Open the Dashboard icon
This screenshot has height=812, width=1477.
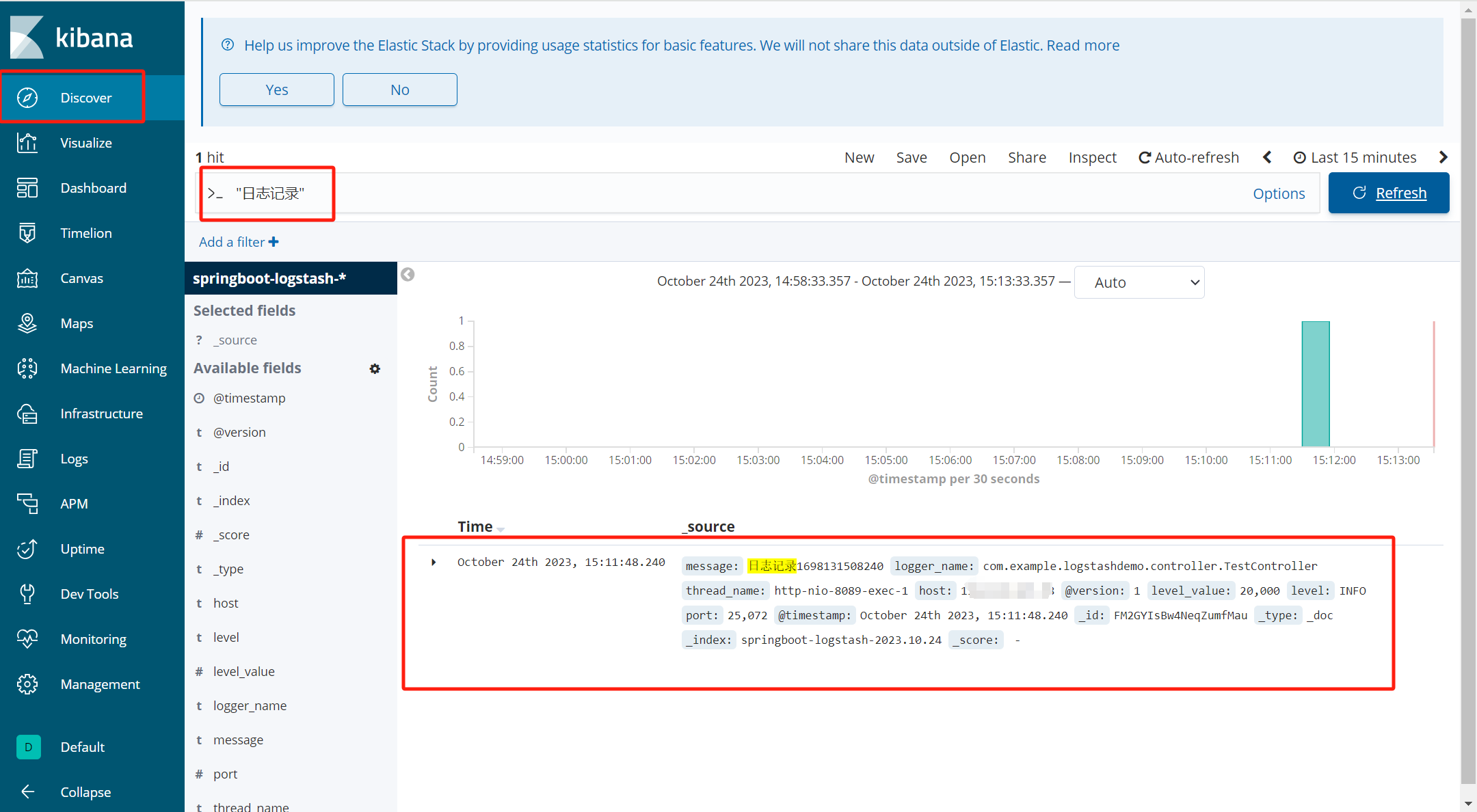[x=27, y=188]
